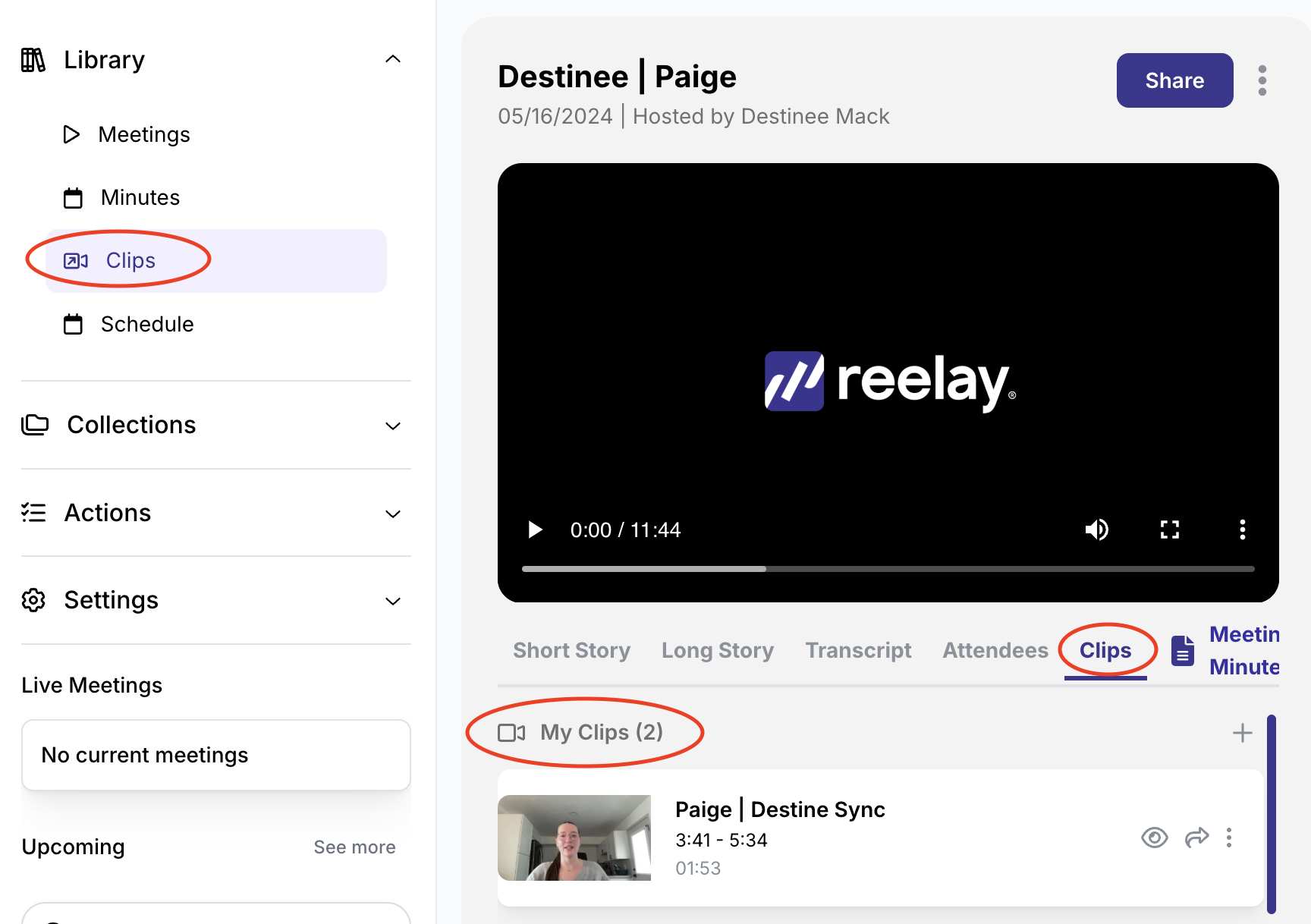Image resolution: width=1311 pixels, height=924 pixels.
Task: Click the See more link under Upcoming
Action: [354, 847]
